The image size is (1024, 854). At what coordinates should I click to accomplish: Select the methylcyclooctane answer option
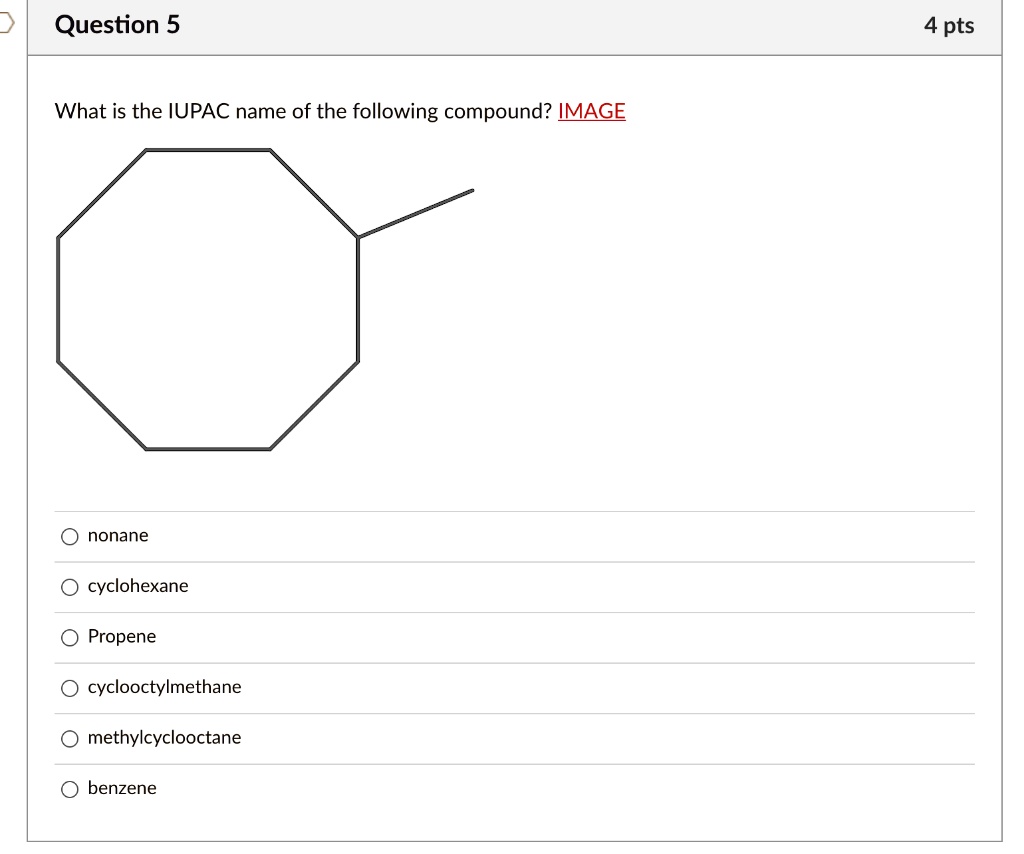70,738
